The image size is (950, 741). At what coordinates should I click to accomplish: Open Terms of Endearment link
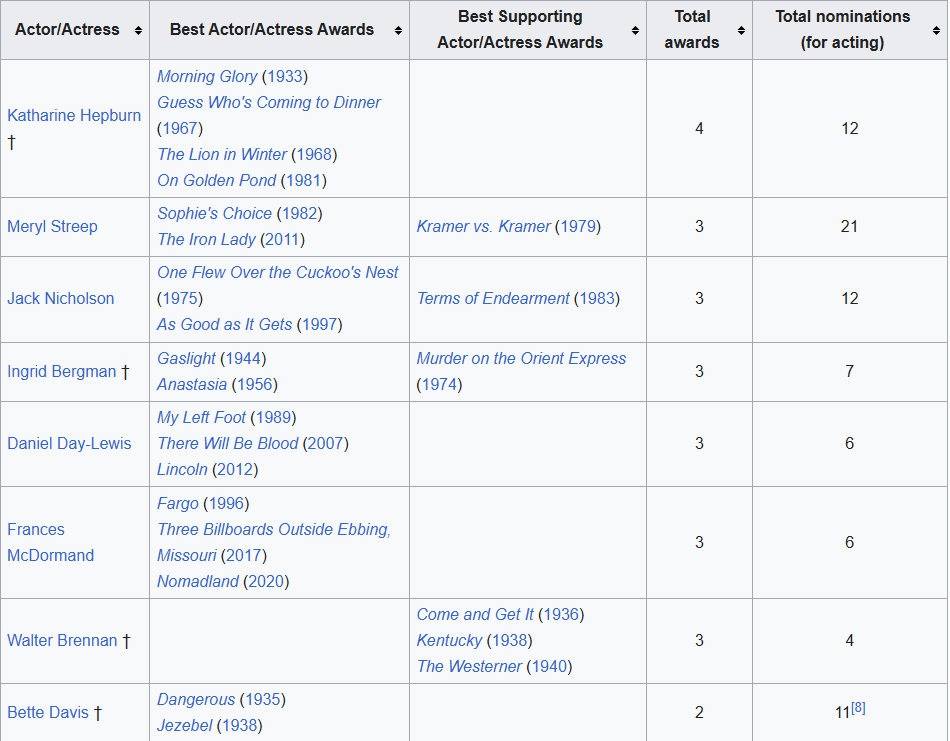(493, 298)
